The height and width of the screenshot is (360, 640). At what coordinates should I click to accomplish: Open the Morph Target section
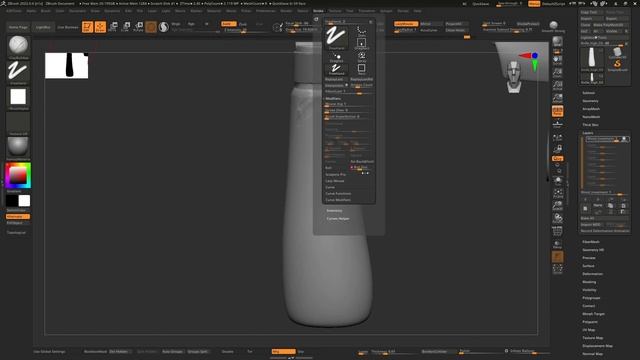593,314
